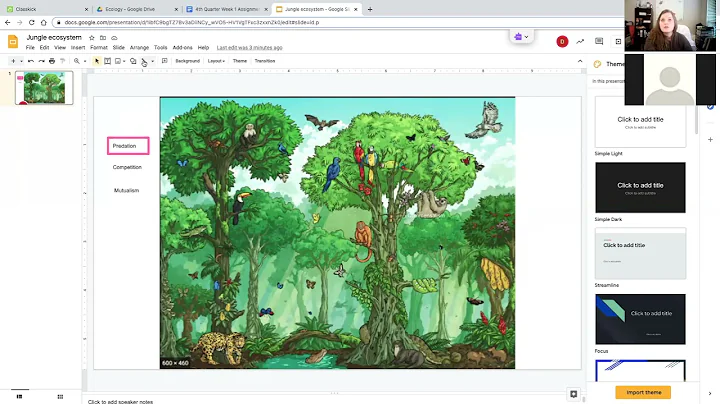Apply the Simple Dark theme
The width and height of the screenshot is (720, 404).
(640, 187)
